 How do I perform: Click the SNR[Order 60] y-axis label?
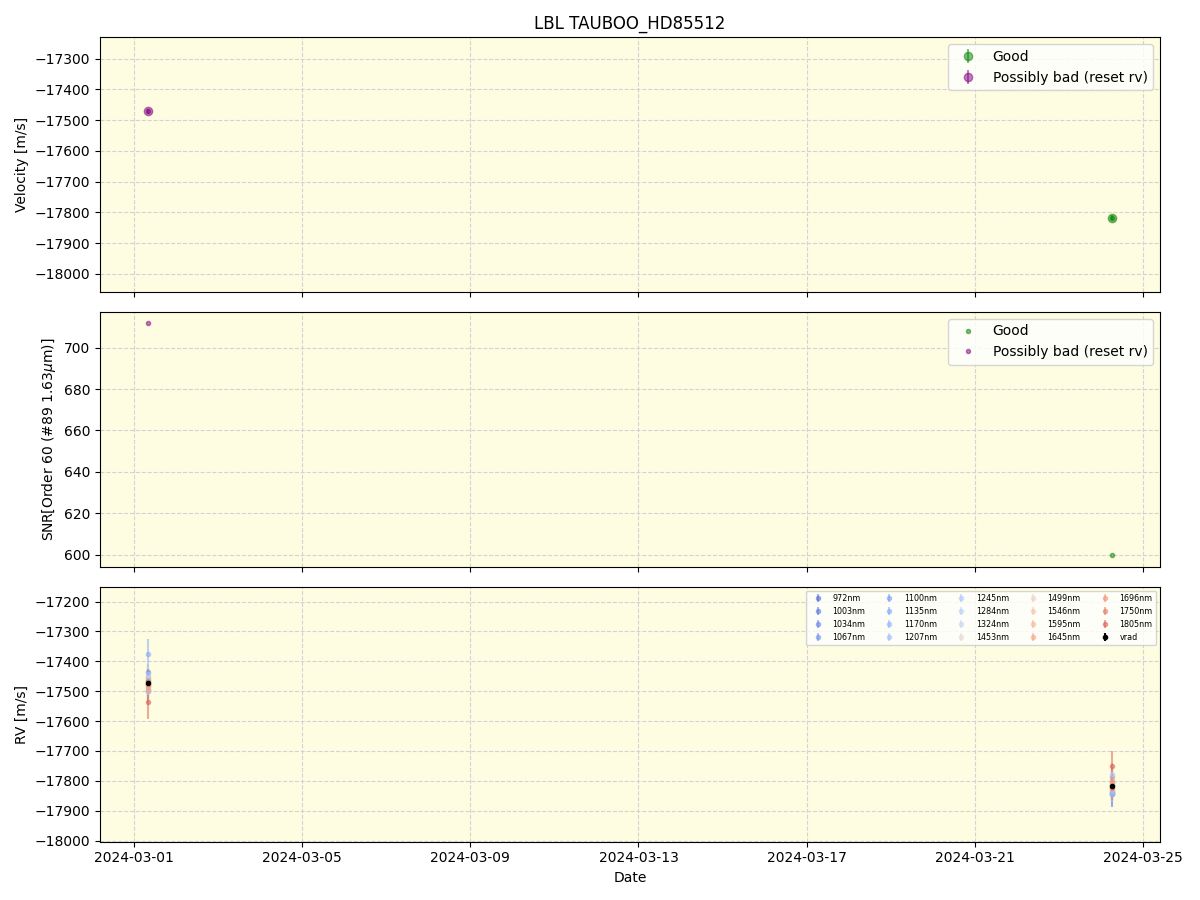coord(48,439)
